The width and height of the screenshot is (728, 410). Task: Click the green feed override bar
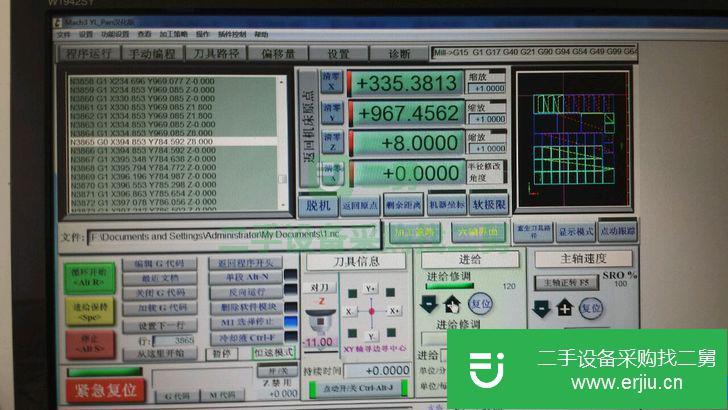click(x=449, y=286)
